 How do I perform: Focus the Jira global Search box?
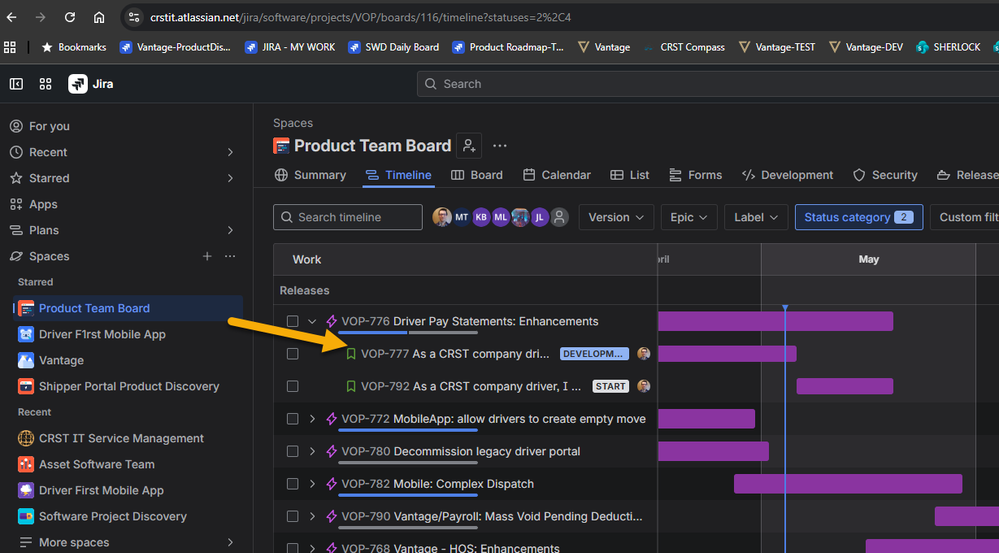(707, 84)
